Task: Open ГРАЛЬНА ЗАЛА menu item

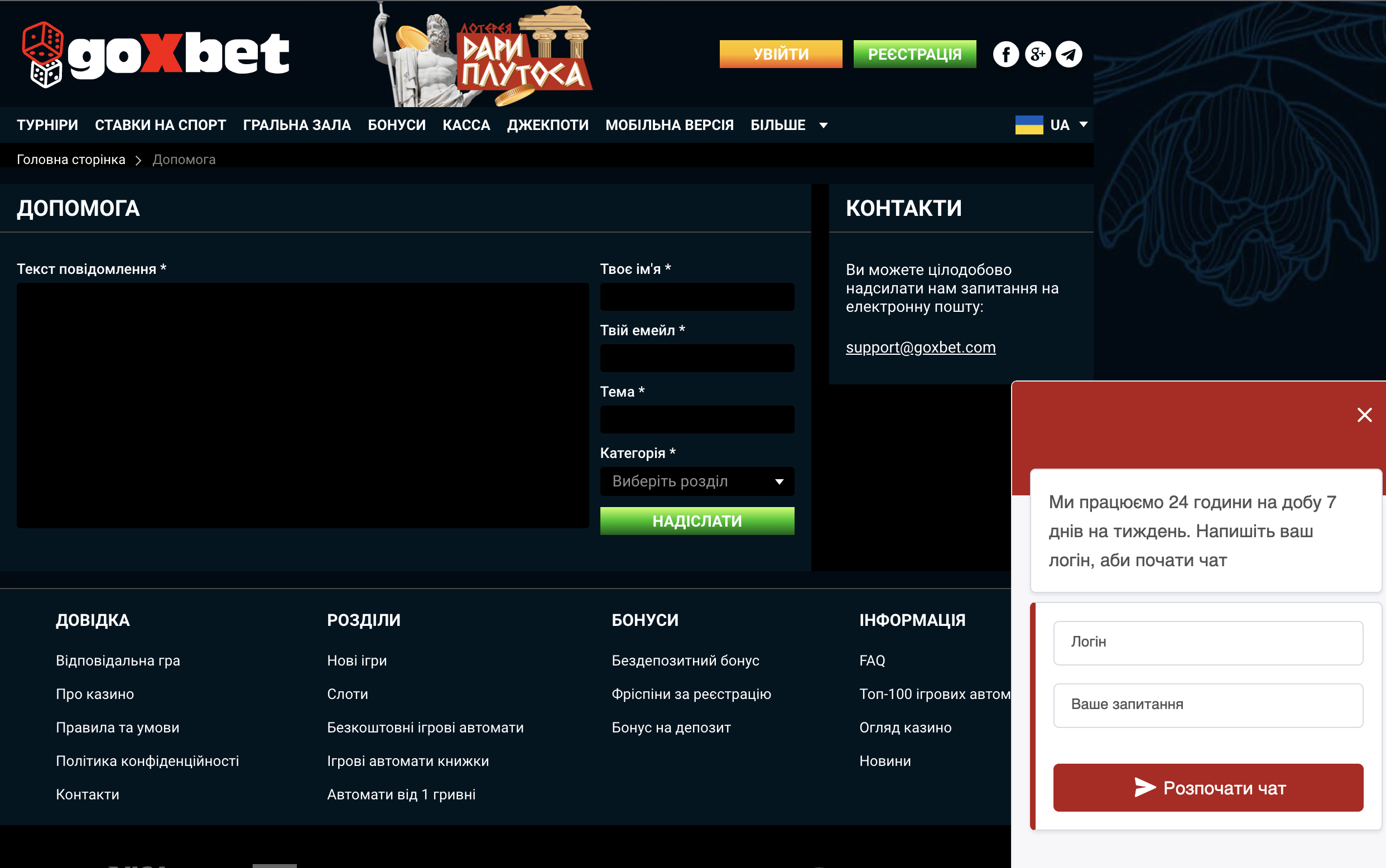Action: [296, 125]
